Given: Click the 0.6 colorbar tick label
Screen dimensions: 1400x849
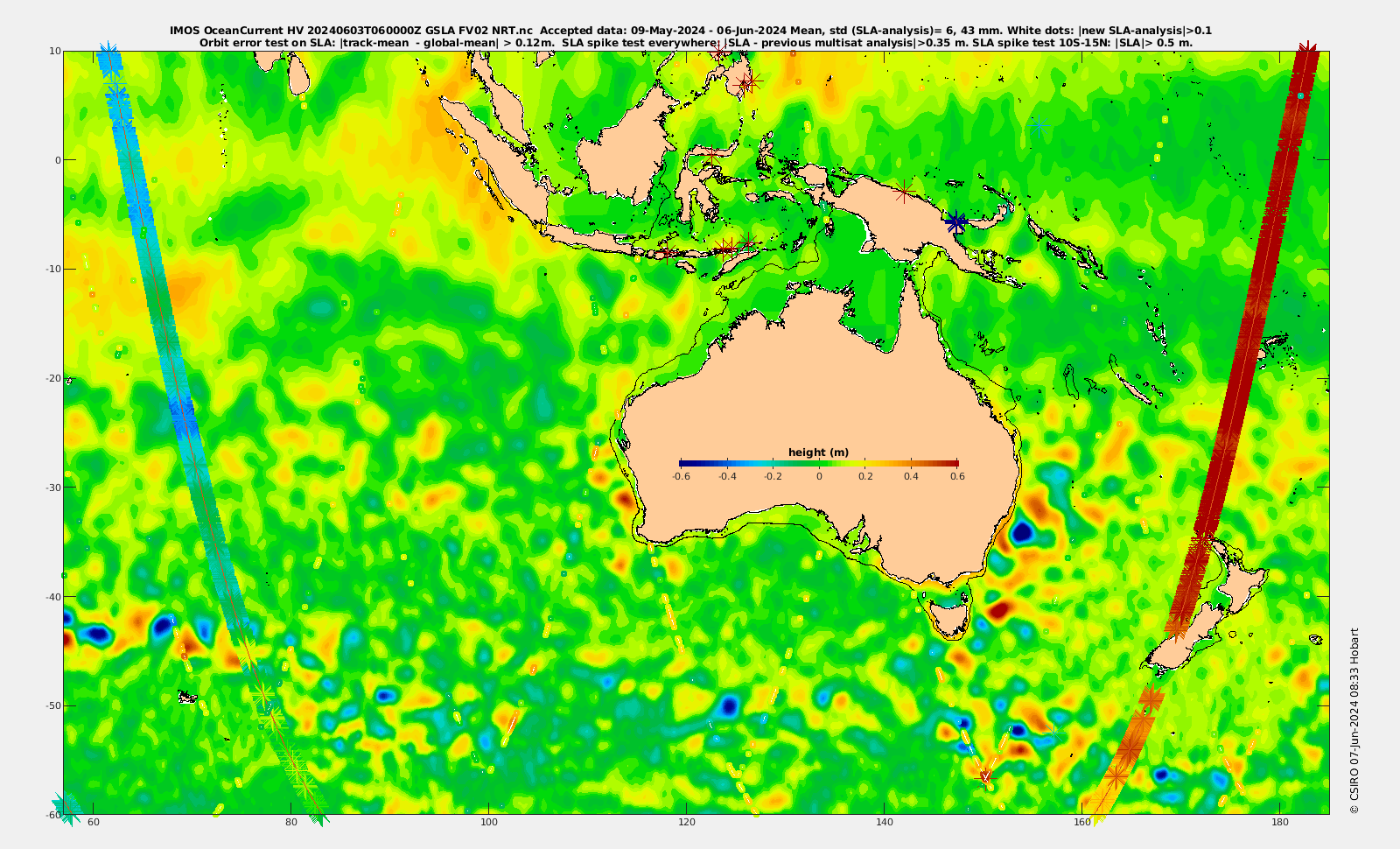Looking at the screenshot, I should [x=957, y=476].
